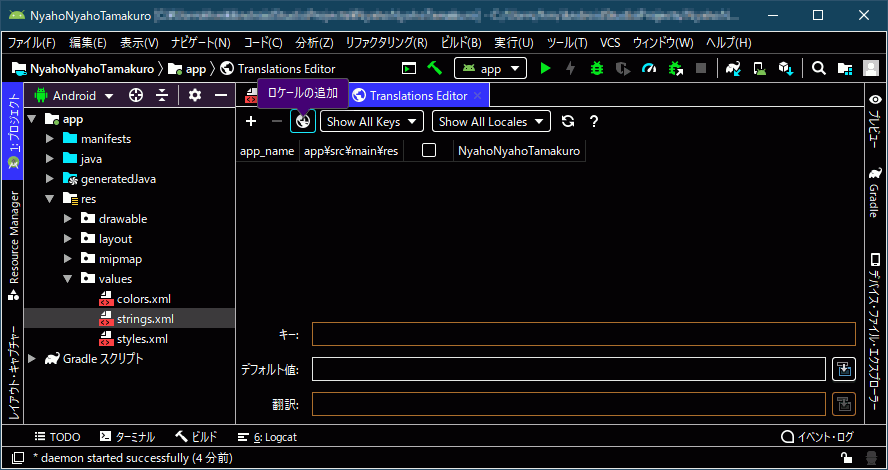Viewport: 888px width, 470px height.
Task: Open the profiler gauge icon
Action: pyautogui.click(x=649, y=69)
